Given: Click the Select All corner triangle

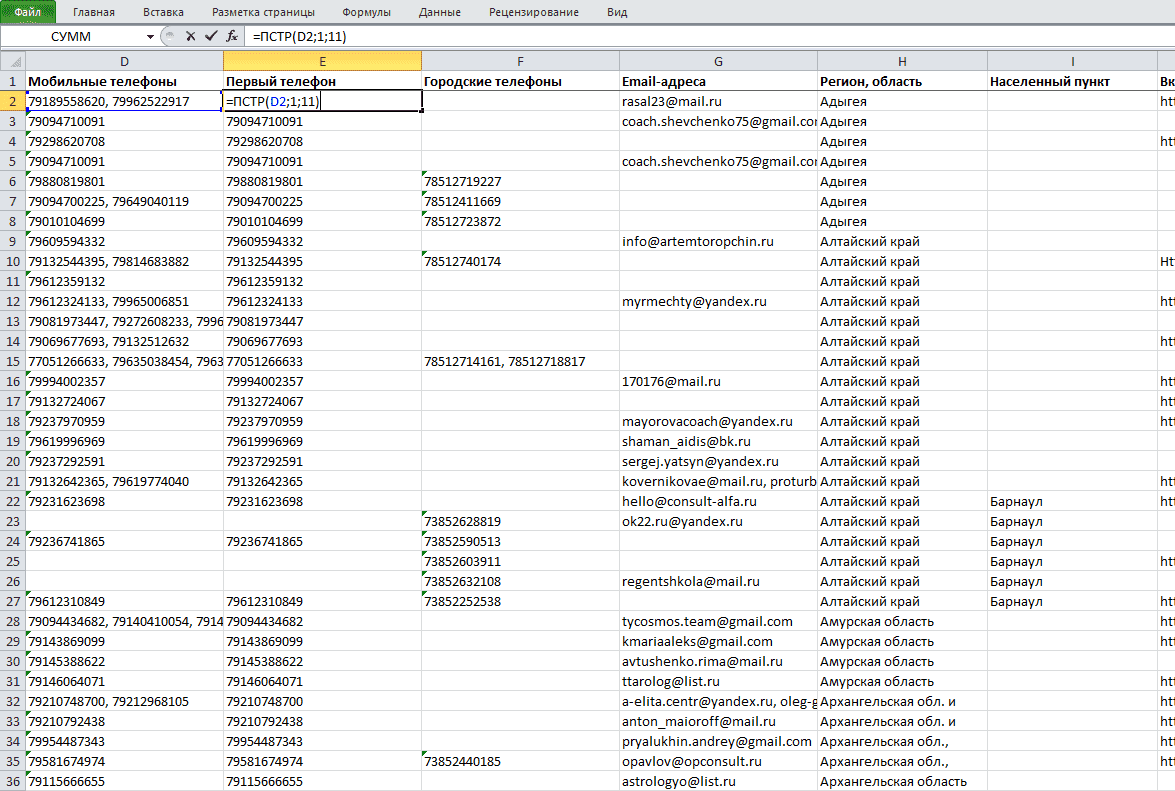Looking at the screenshot, I should click(13, 61).
